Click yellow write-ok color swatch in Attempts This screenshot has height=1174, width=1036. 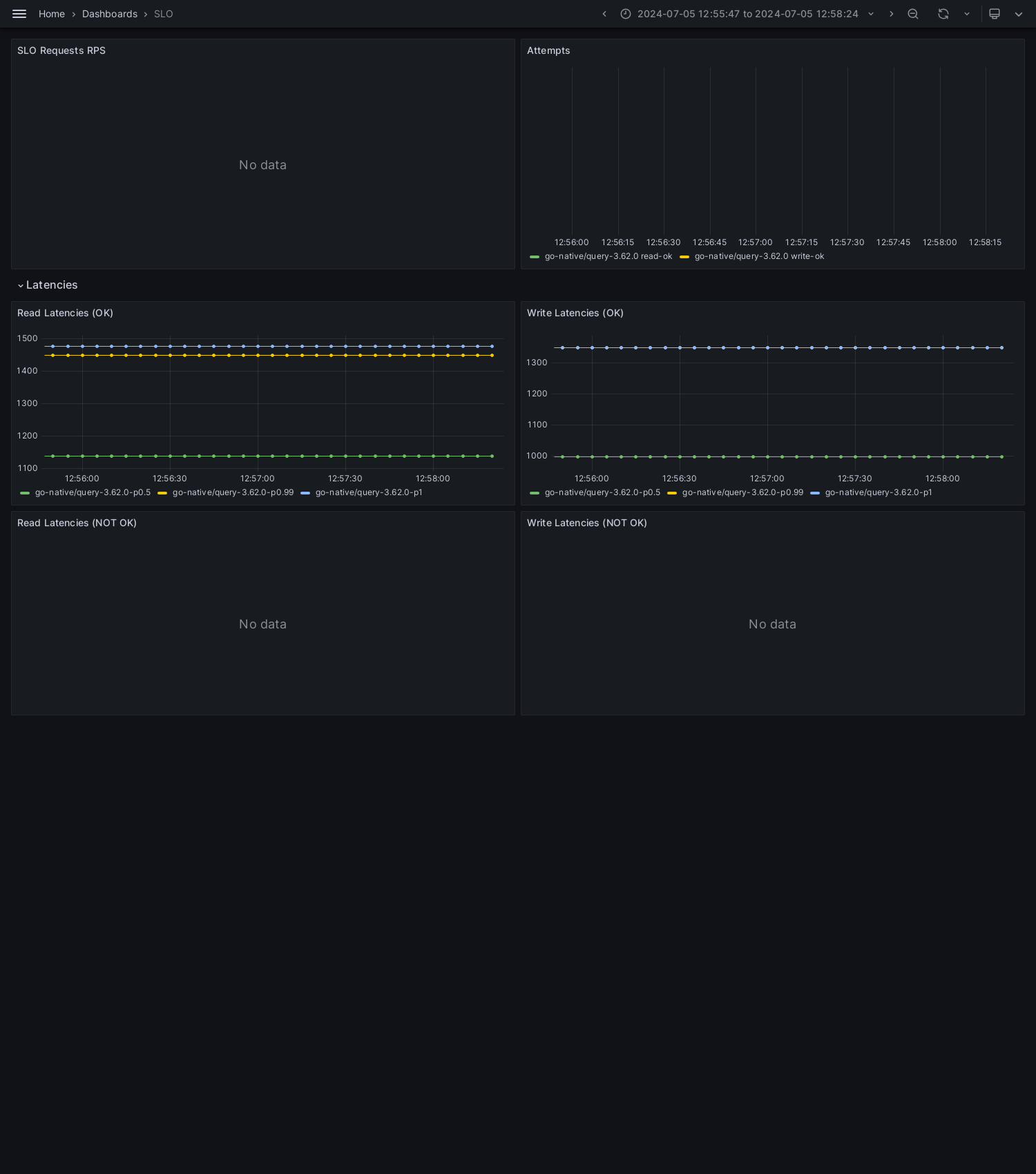point(684,257)
